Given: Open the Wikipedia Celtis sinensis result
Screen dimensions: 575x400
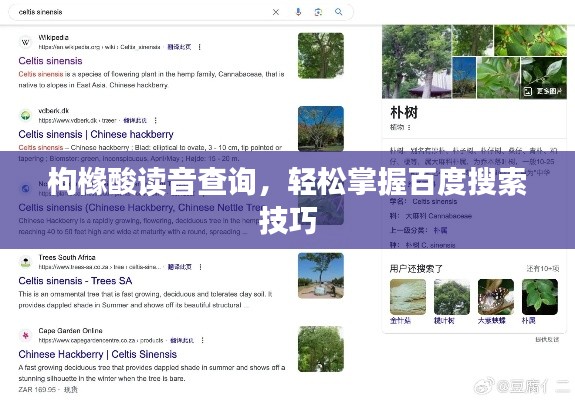Looking at the screenshot, I should click(50, 61).
